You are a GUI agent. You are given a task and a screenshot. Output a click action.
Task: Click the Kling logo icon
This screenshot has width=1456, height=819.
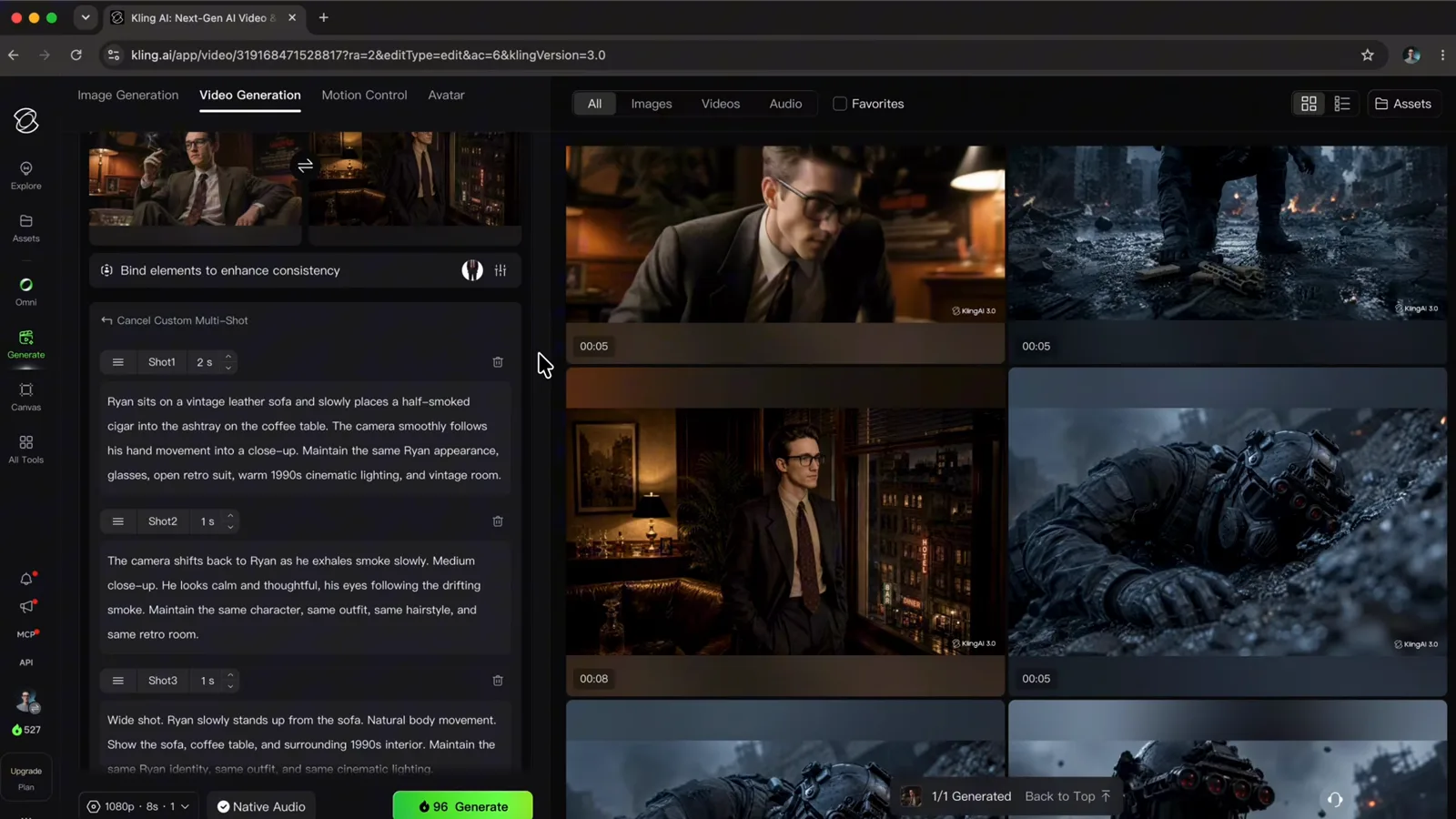(26, 120)
